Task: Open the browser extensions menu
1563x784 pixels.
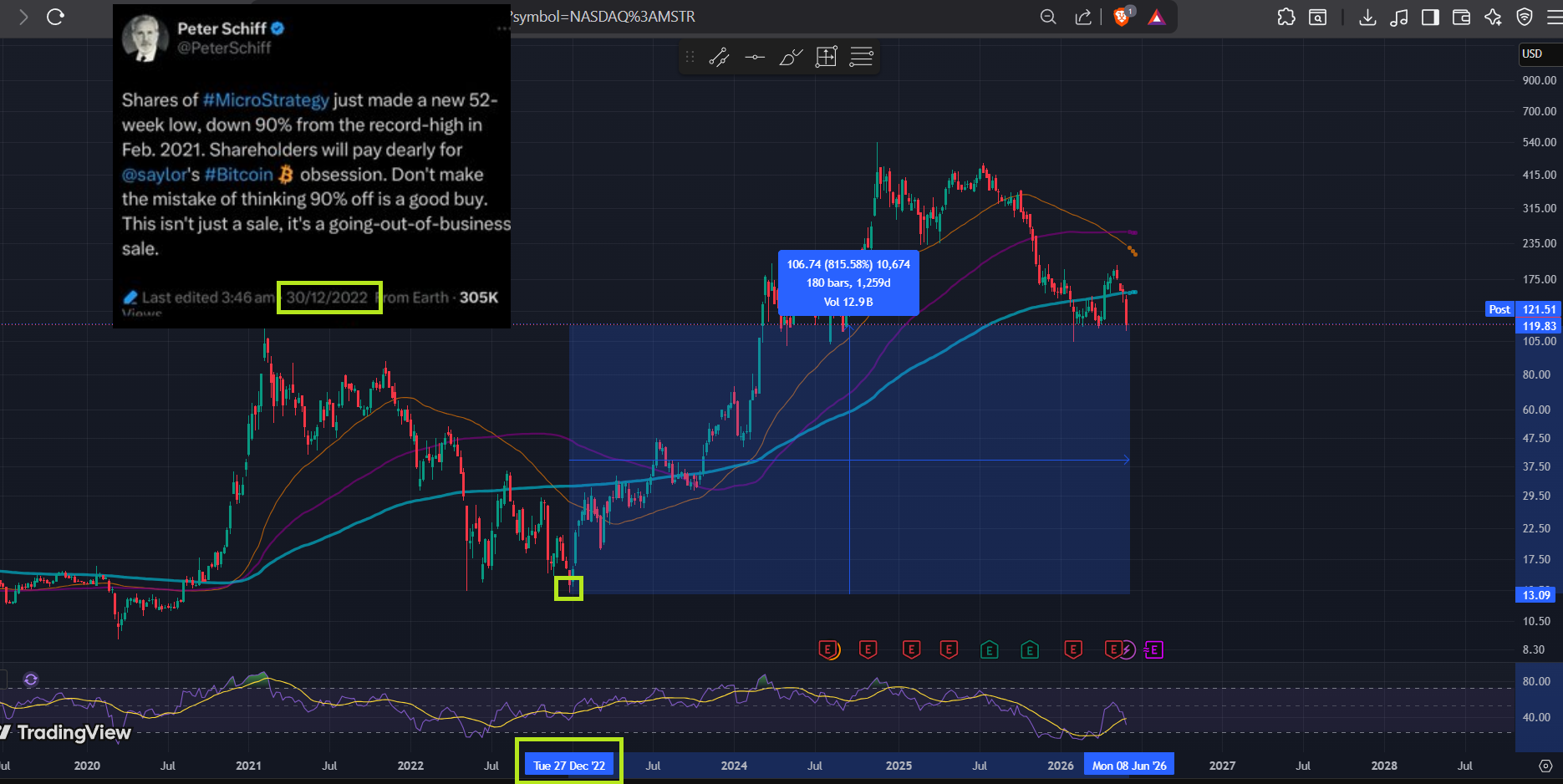Action: coord(1286,17)
